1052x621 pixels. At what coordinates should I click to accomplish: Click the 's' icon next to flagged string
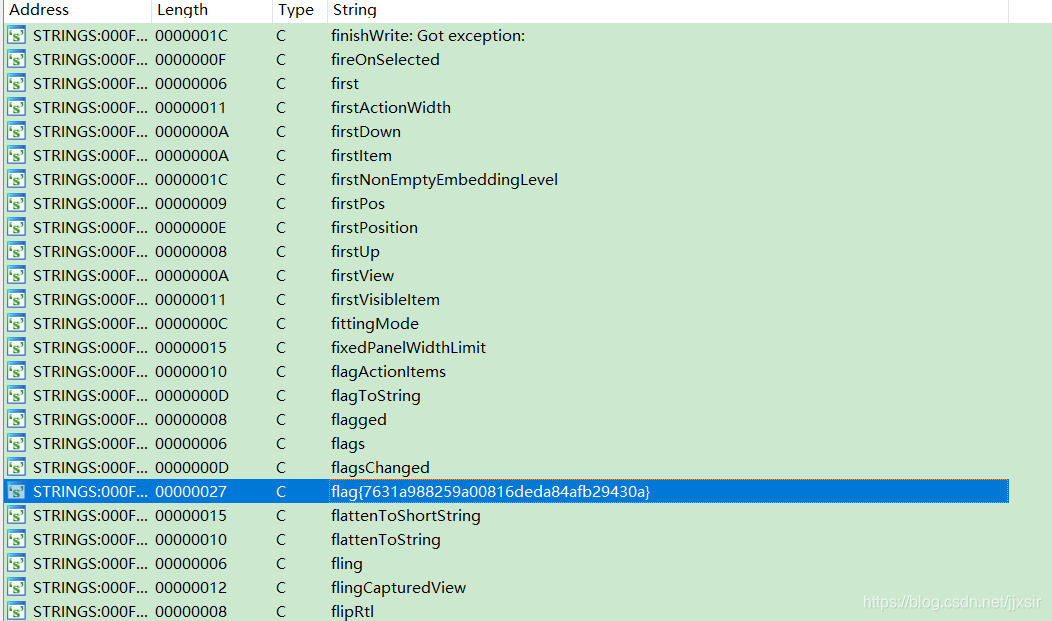click(17, 419)
